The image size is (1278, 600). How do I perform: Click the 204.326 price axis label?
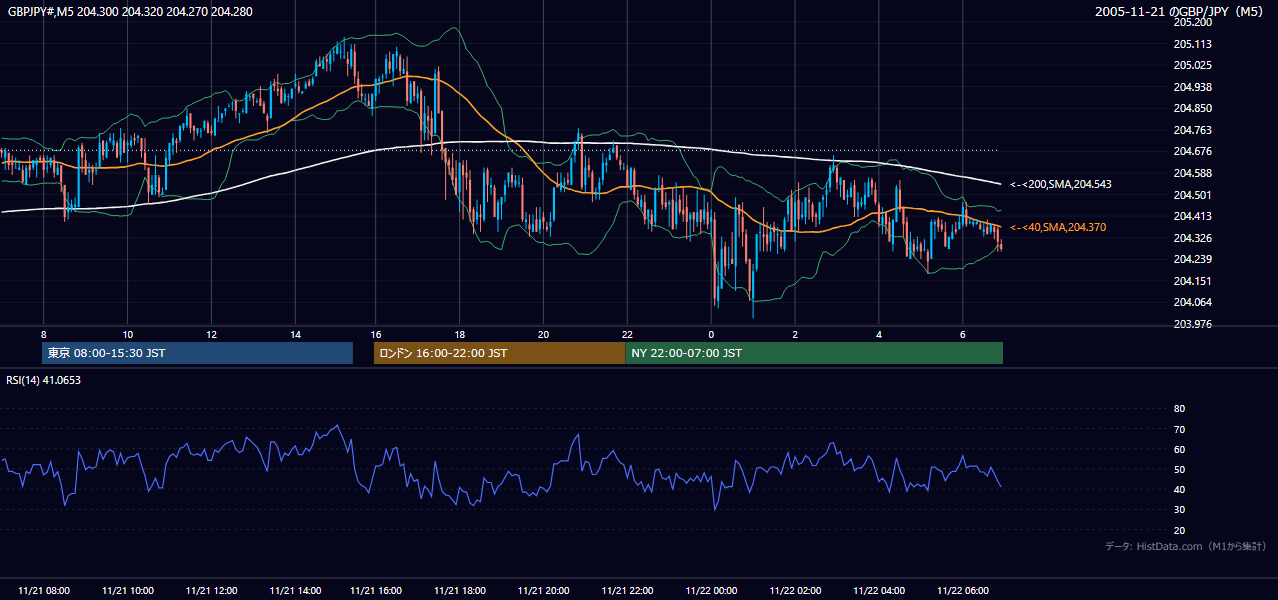click(x=1193, y=238)
